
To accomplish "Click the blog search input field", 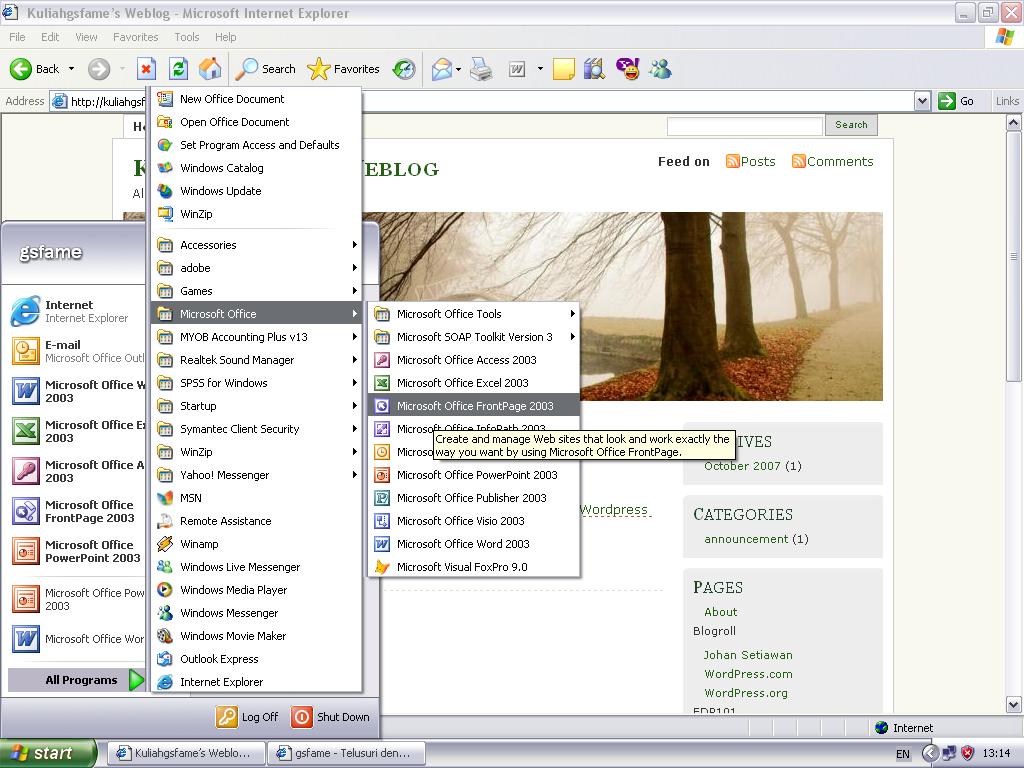I will coord(744,125).
